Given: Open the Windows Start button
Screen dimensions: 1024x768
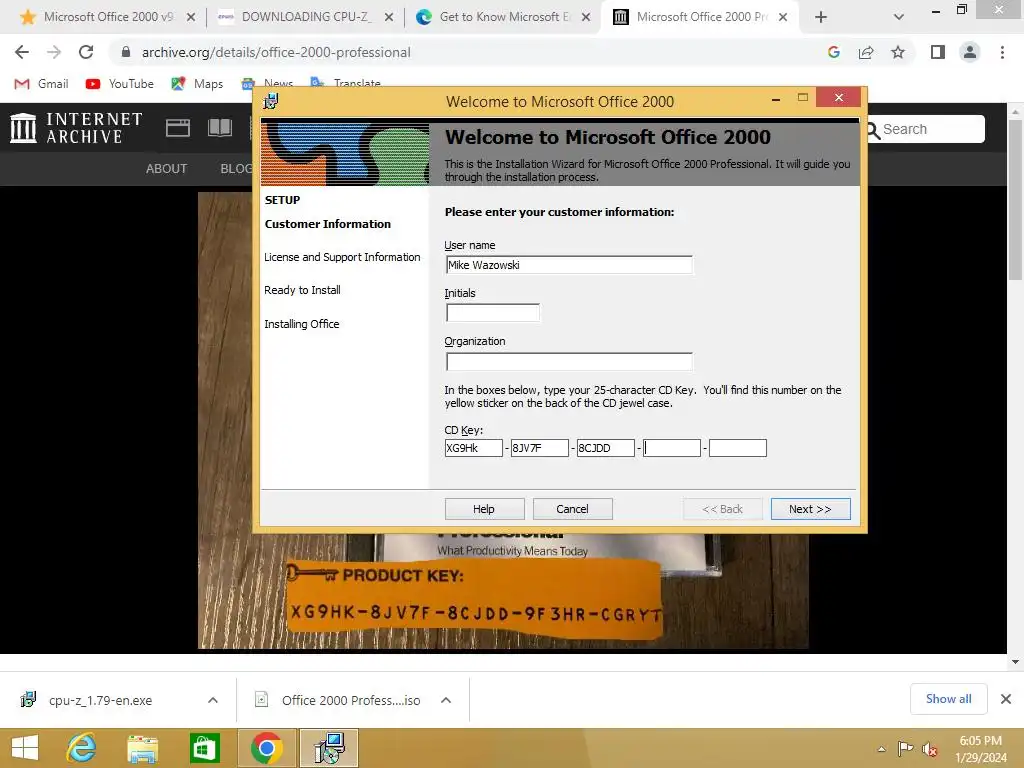Looking at the screenshot, I should coord(25,748).
